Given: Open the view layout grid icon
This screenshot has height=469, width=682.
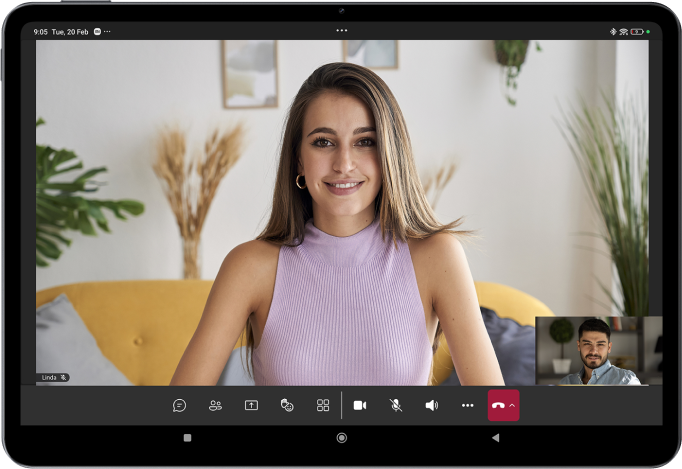Looking at the screenshot, I should pyautogui.click(x=323, y=405).
